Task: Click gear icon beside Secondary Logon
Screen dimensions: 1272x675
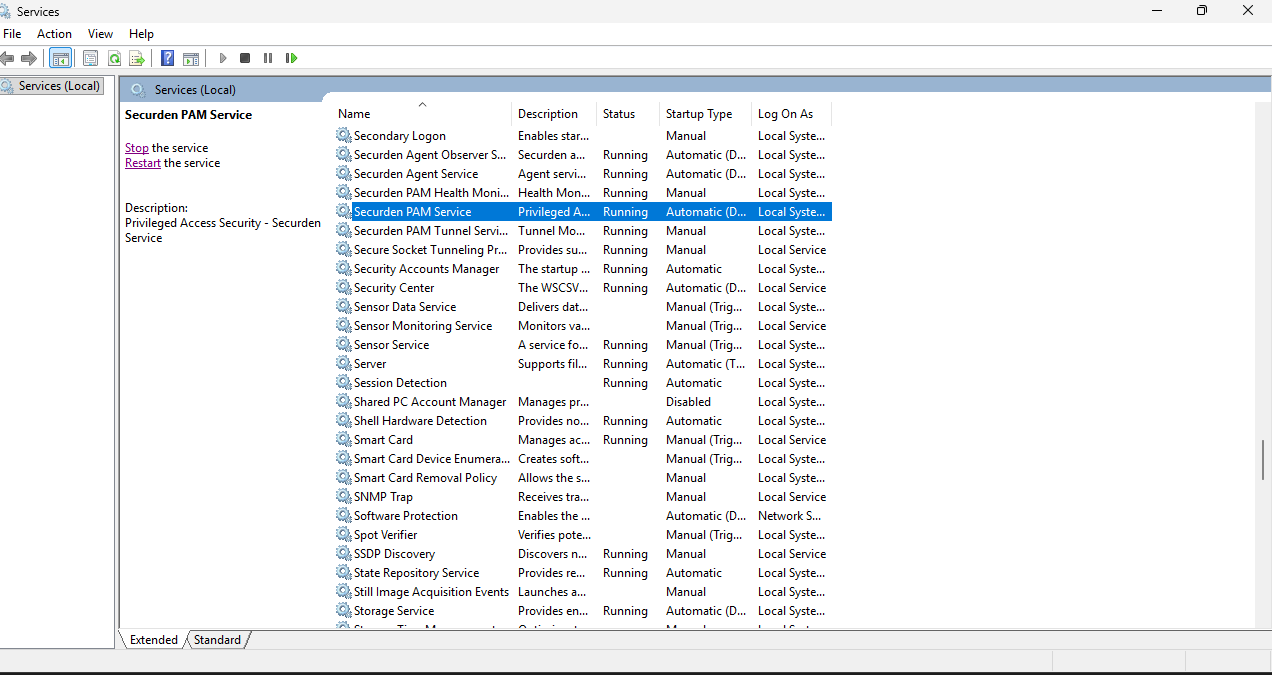Action: [x=344, y=135]
